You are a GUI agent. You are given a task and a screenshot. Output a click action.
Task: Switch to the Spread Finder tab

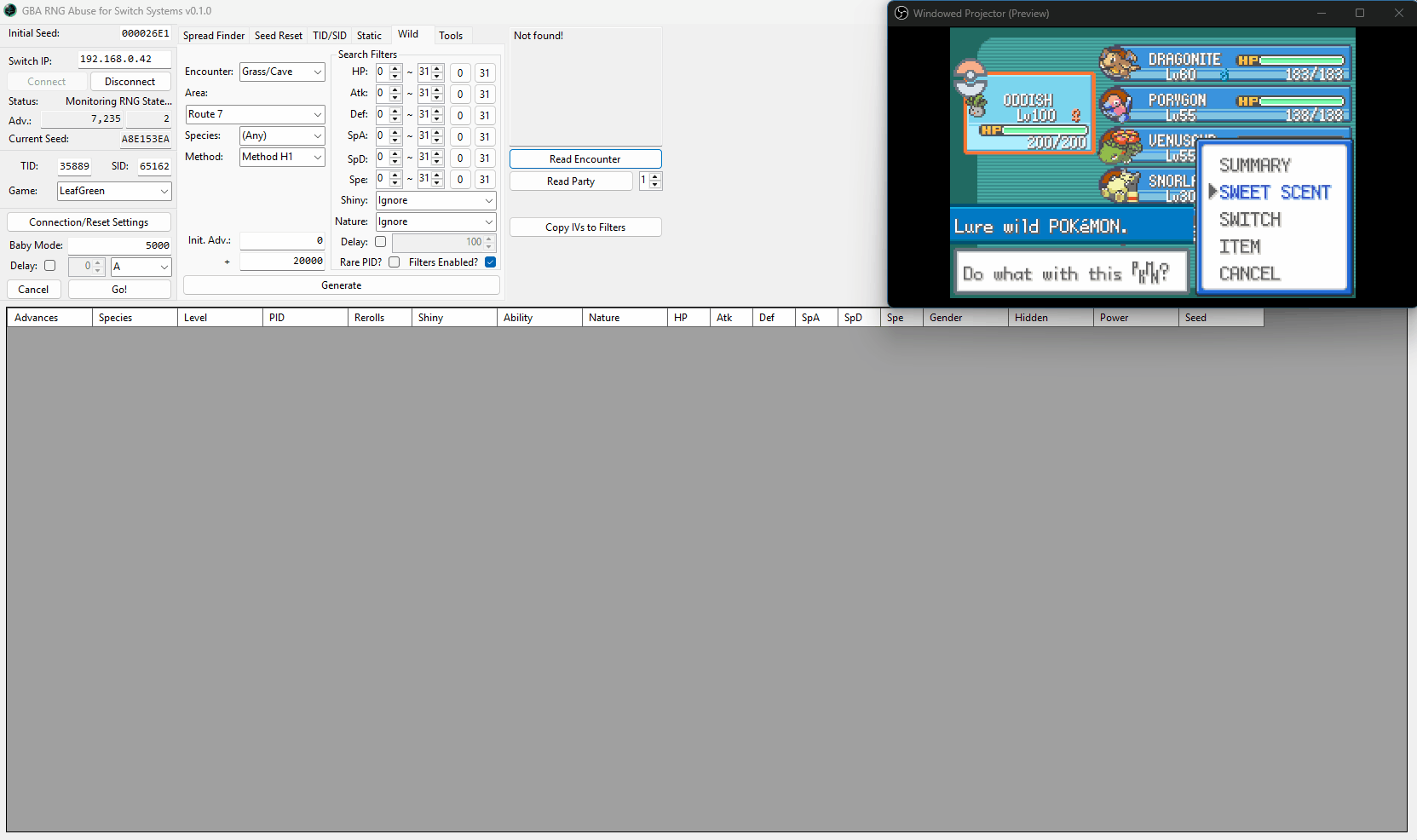214,36
